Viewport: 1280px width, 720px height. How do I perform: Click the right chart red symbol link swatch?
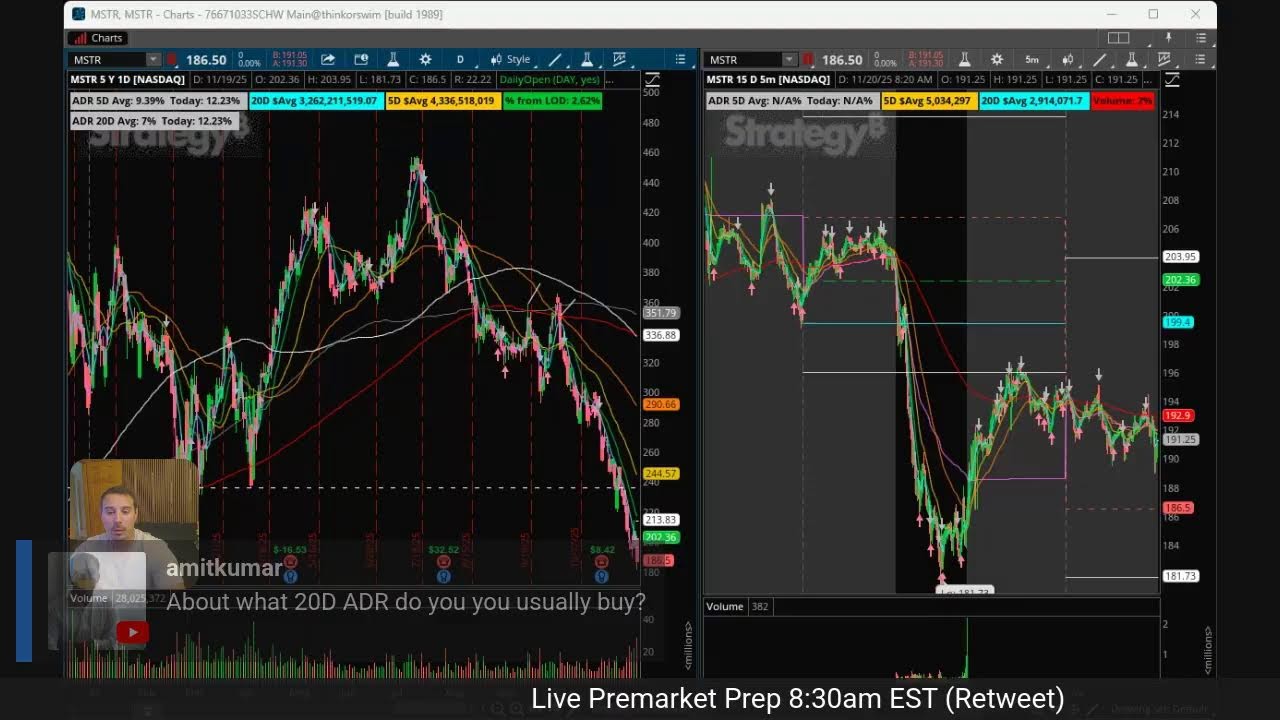click(809, 60)
